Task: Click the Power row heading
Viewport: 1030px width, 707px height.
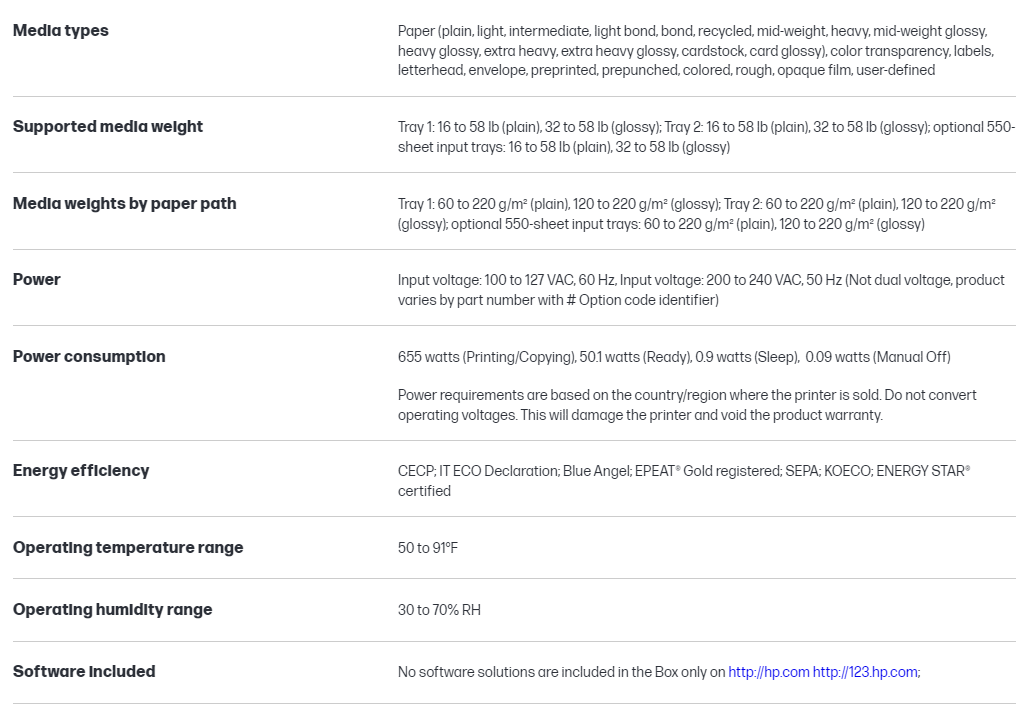Action: 37,279
